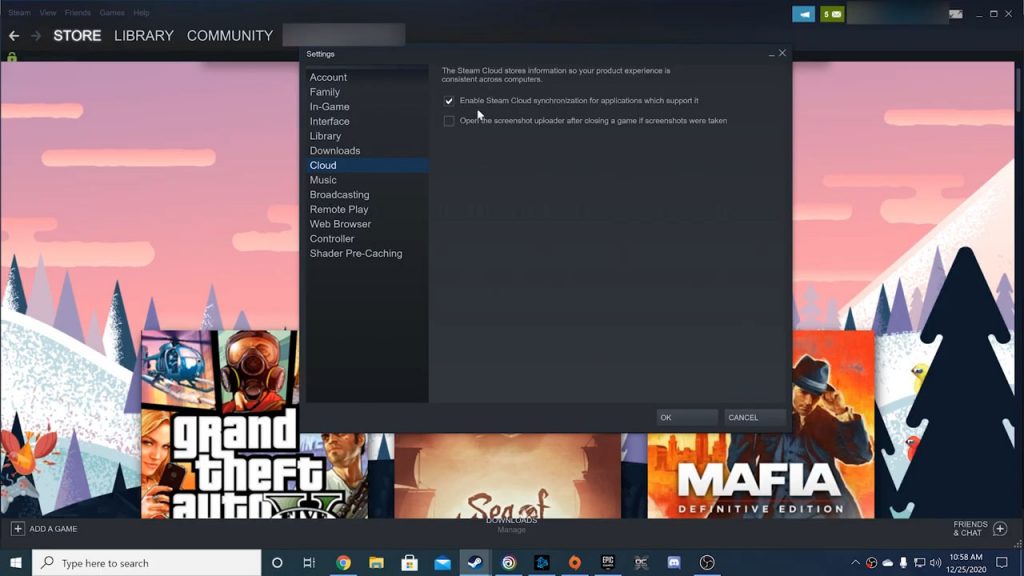The height and width of the screenshot is (576, 1024).
Task: Select Account in Settings sidebar
Action: coord(367,77)
